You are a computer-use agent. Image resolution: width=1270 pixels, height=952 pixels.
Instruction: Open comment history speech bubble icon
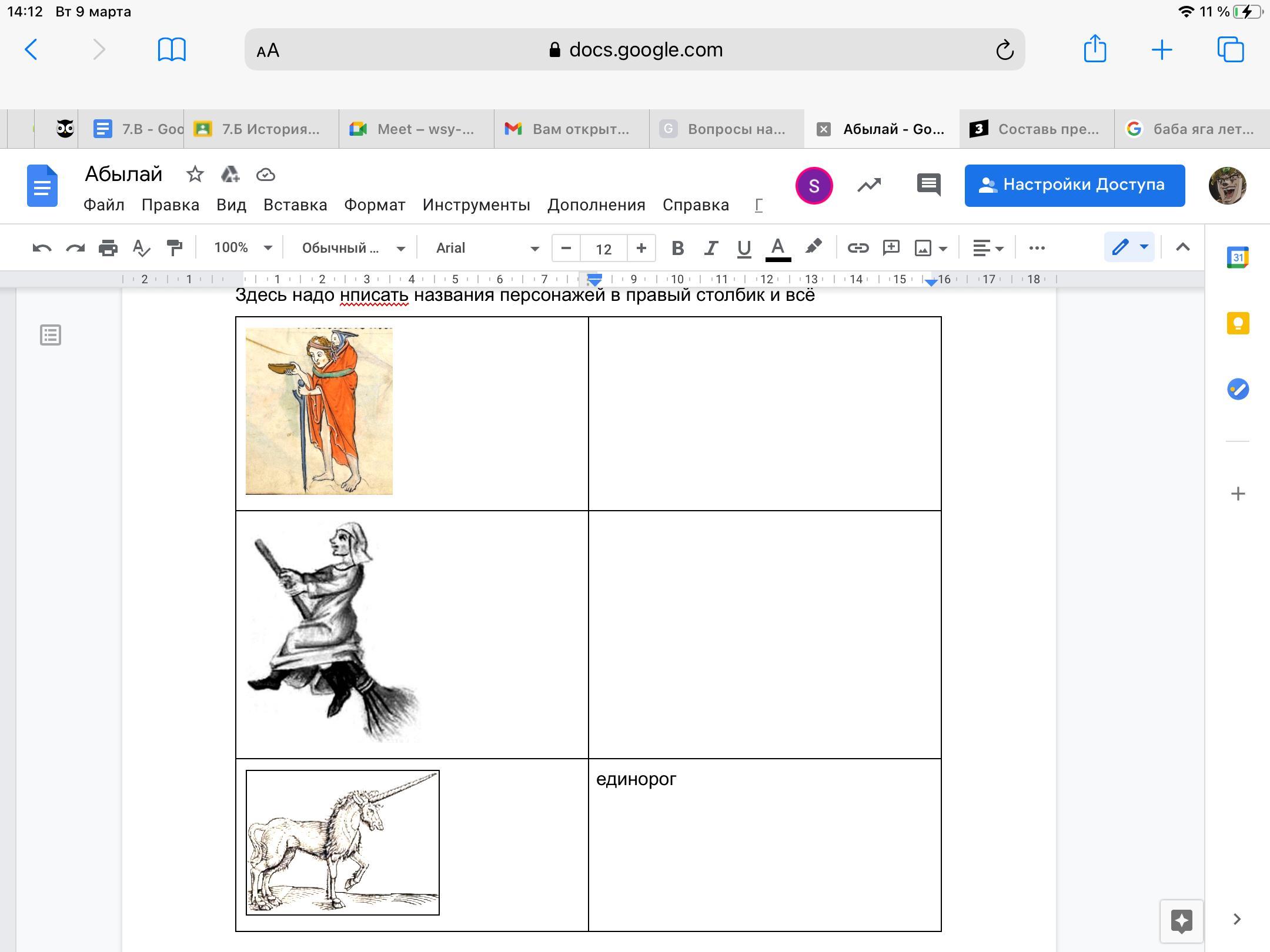929,185
